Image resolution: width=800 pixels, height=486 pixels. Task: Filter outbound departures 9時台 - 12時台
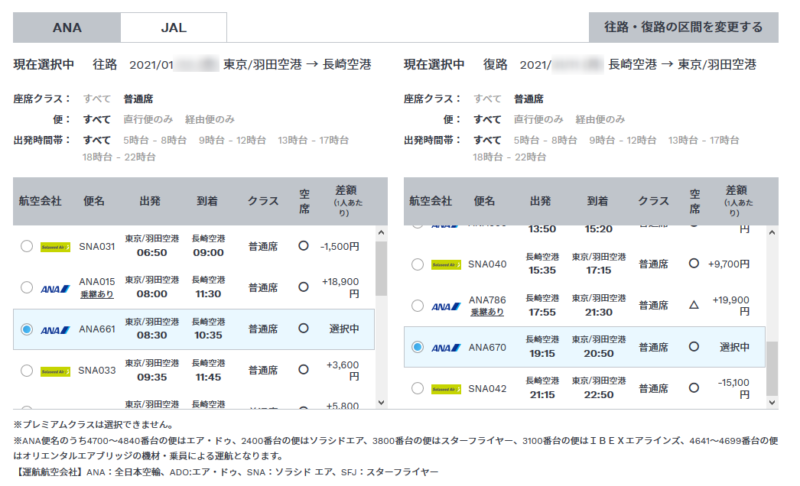pyautogui.click(x=232, y=140)
